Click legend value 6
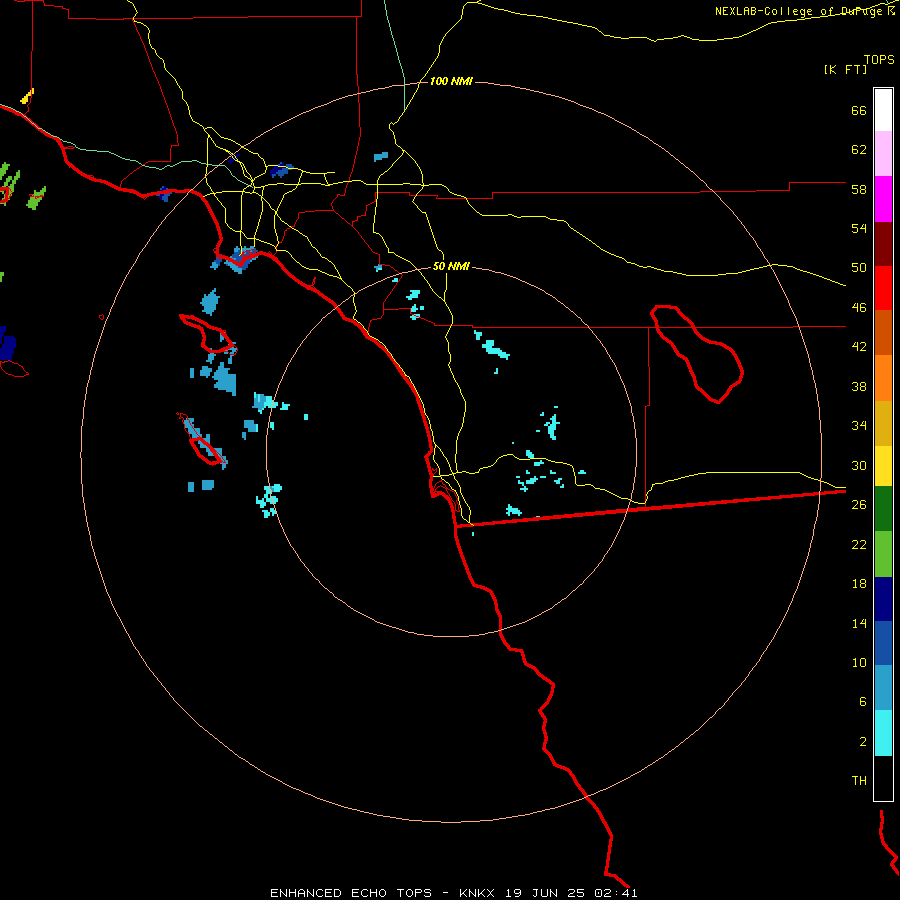 point(863,702)
